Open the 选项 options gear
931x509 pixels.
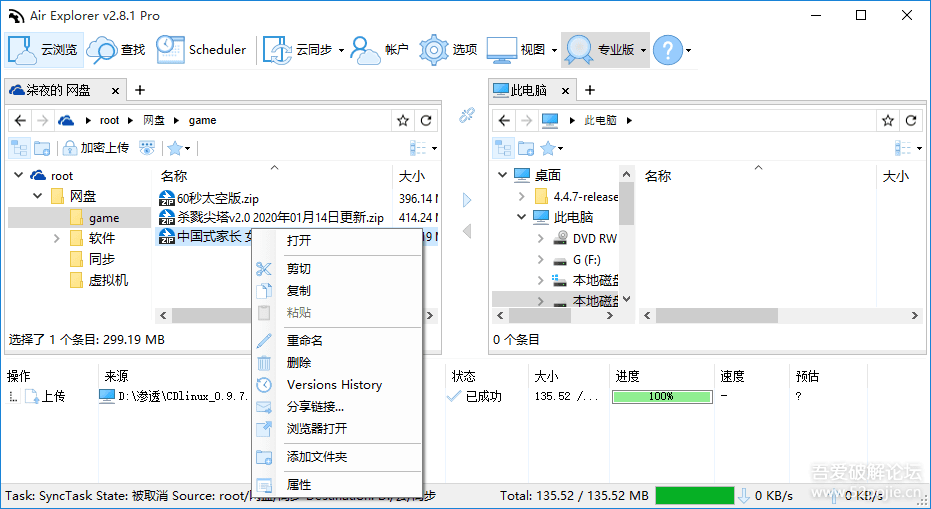point(448,50)
